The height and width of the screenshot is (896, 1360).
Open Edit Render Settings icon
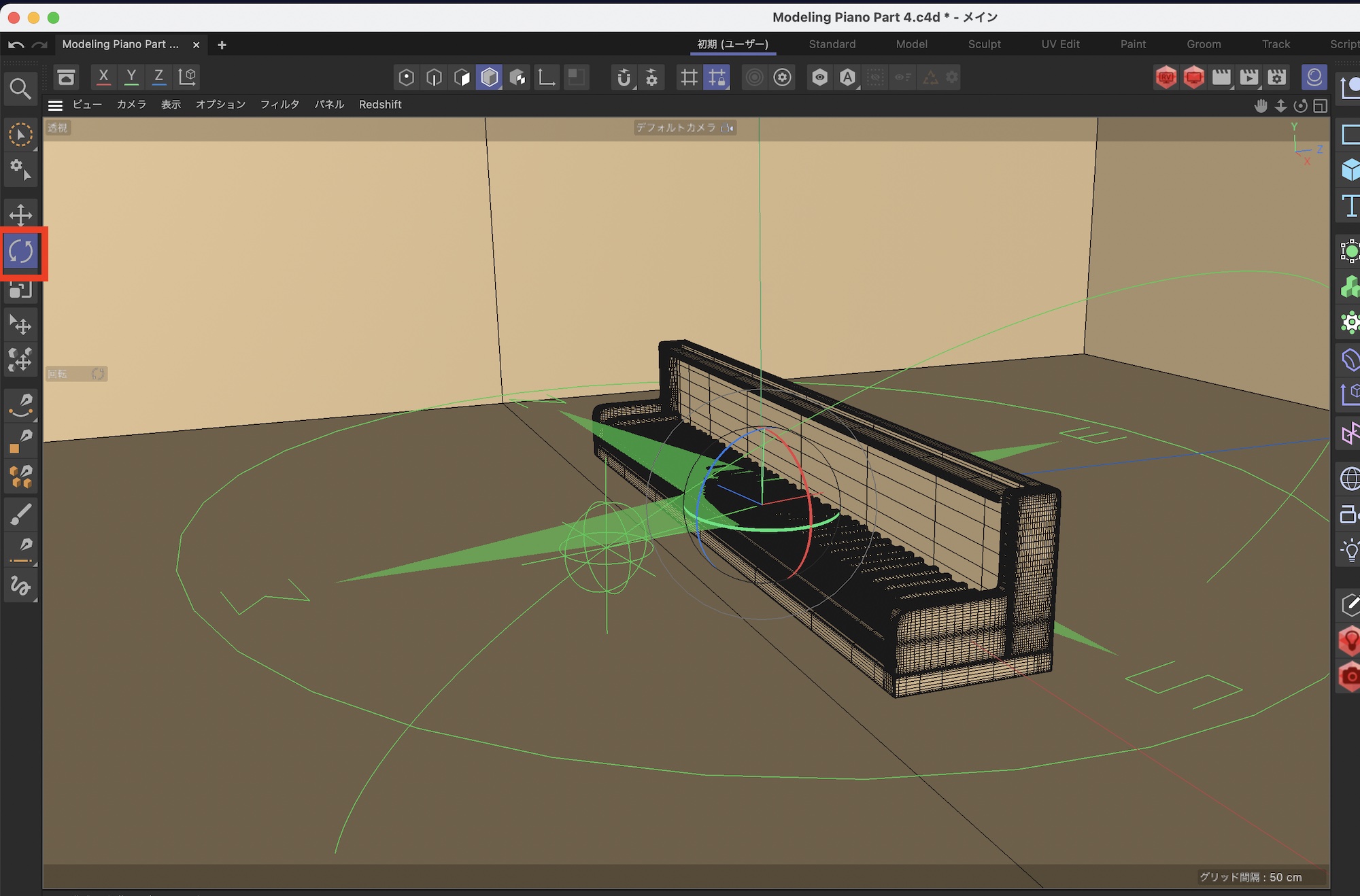point(1277,77)
